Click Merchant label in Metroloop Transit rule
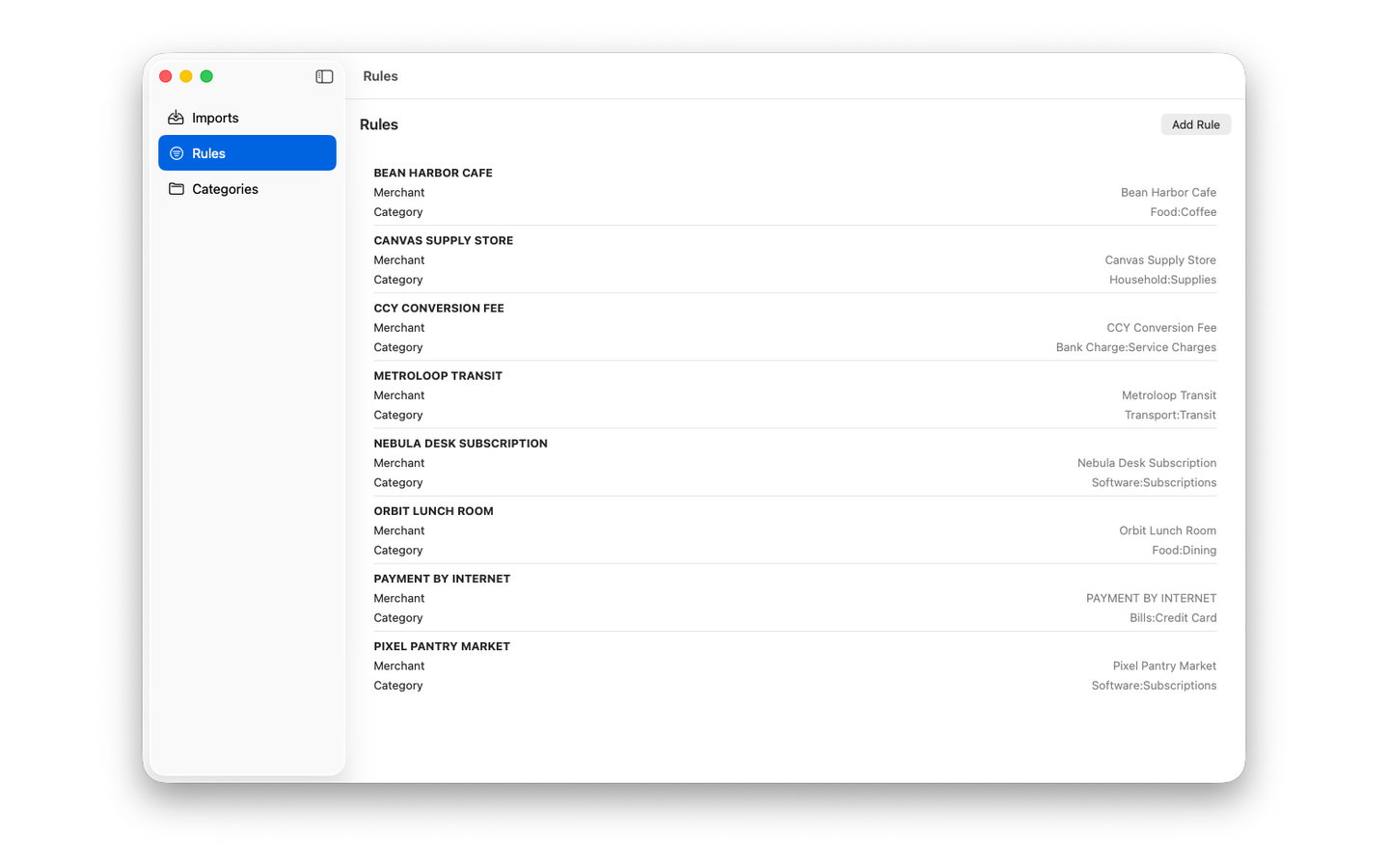This screenshot has height=868, width=1389. coord(399,395)
